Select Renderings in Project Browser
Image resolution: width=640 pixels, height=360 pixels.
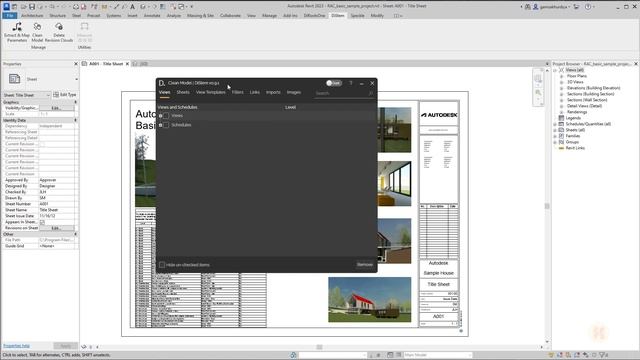click(x=577, y=112)
